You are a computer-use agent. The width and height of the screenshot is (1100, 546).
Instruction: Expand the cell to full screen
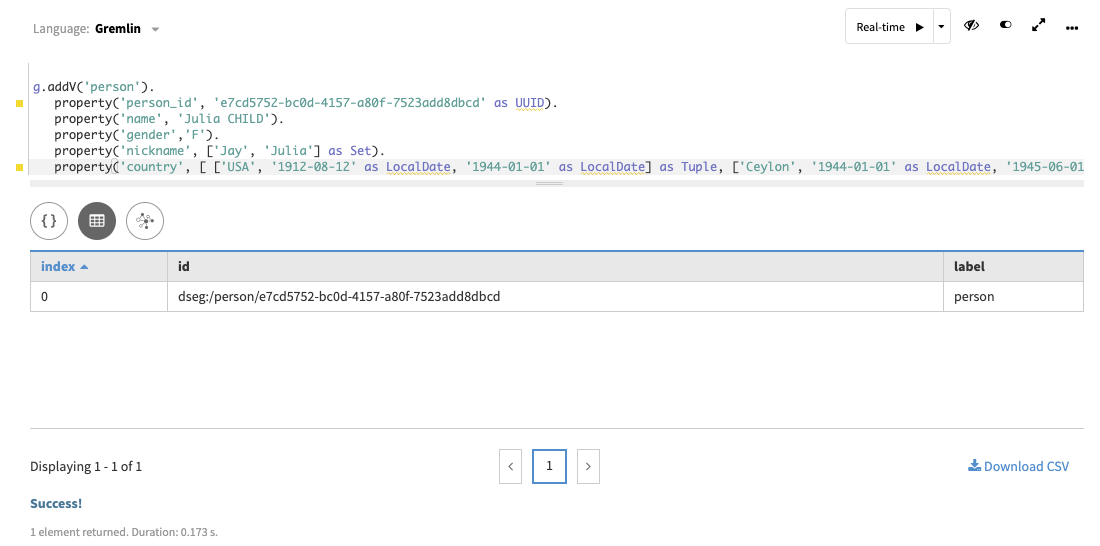pyautogui.click(x=1038, y=26)
